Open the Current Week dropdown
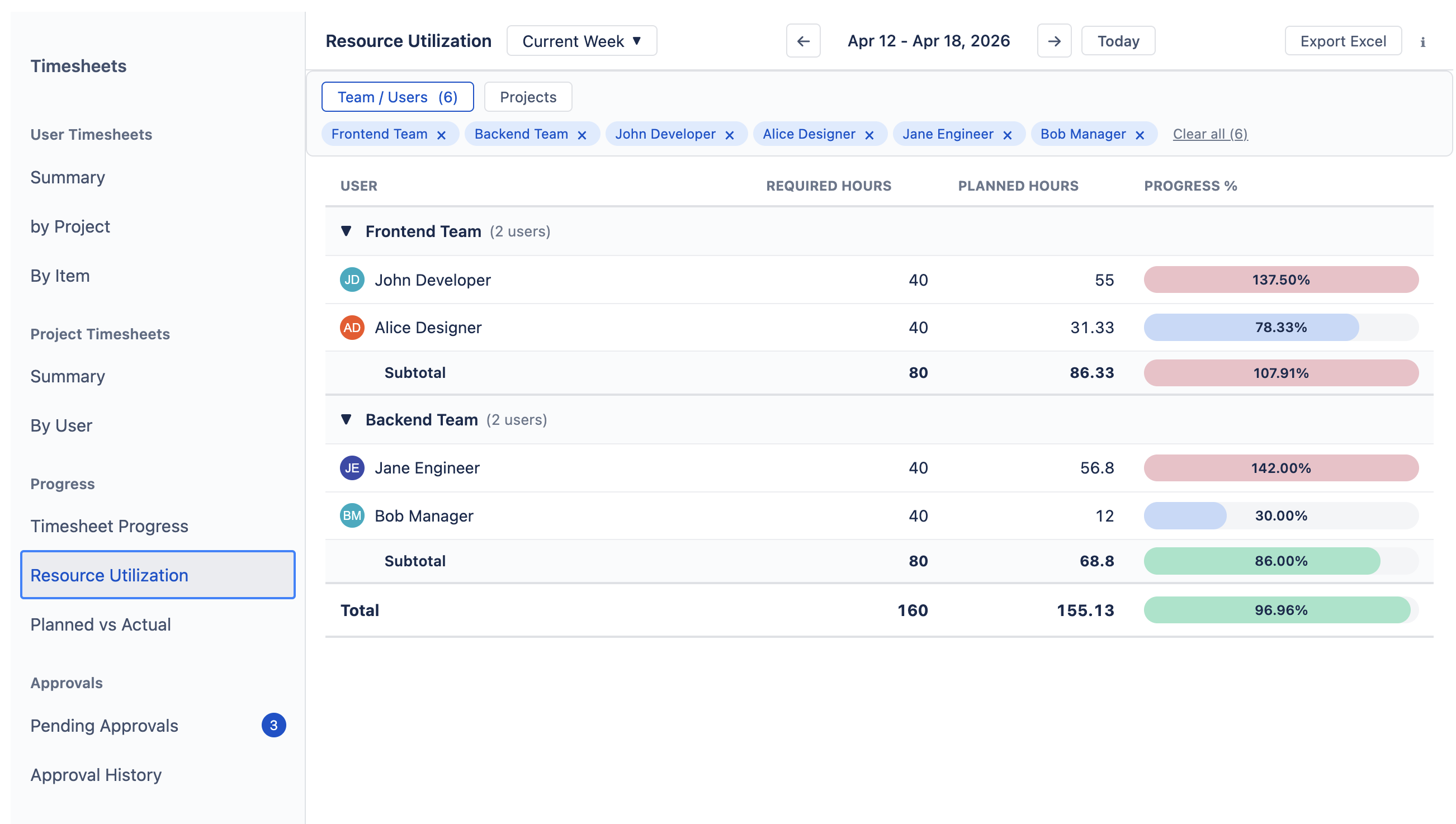The width and height of the screenshot is (1456, 824). click(582, 41)
